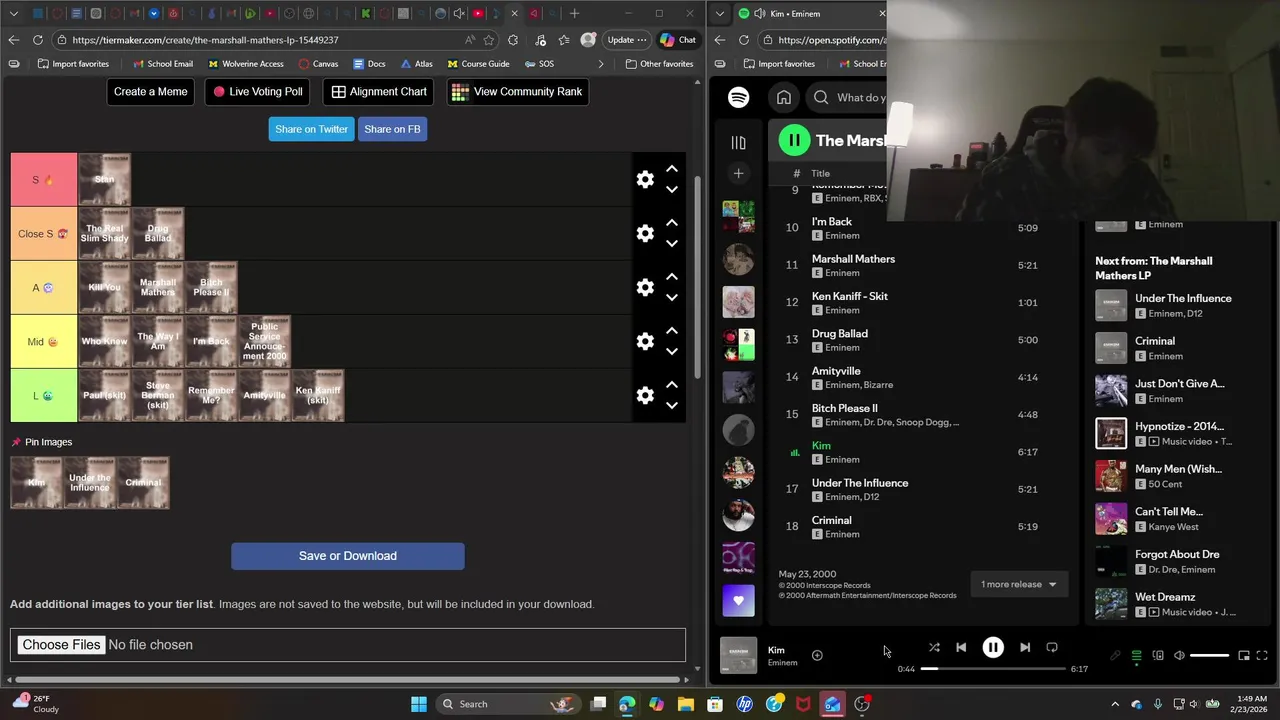
Task: Open settings gear for the L tier row
Action: pyautogui.click(x=645, y=395)
